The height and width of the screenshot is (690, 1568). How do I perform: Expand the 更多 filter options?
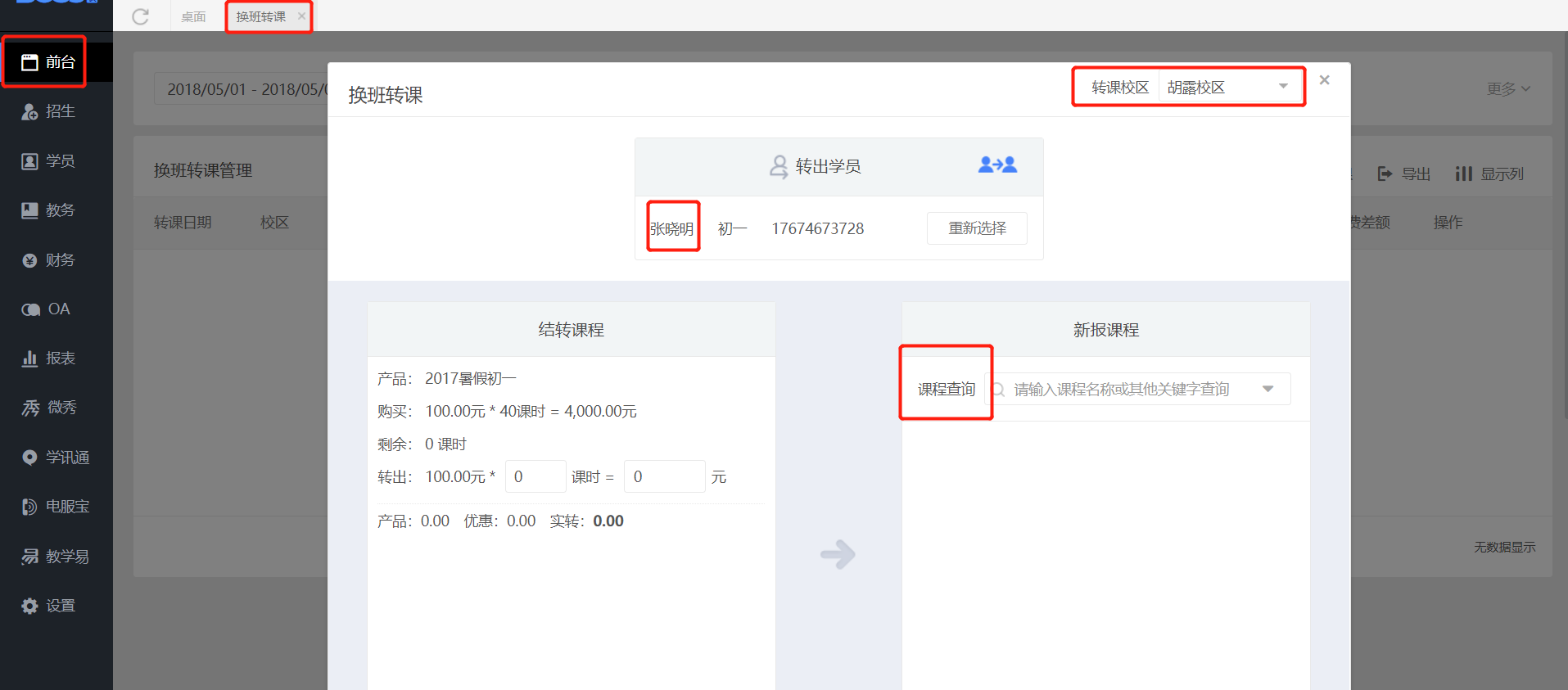1508,89
